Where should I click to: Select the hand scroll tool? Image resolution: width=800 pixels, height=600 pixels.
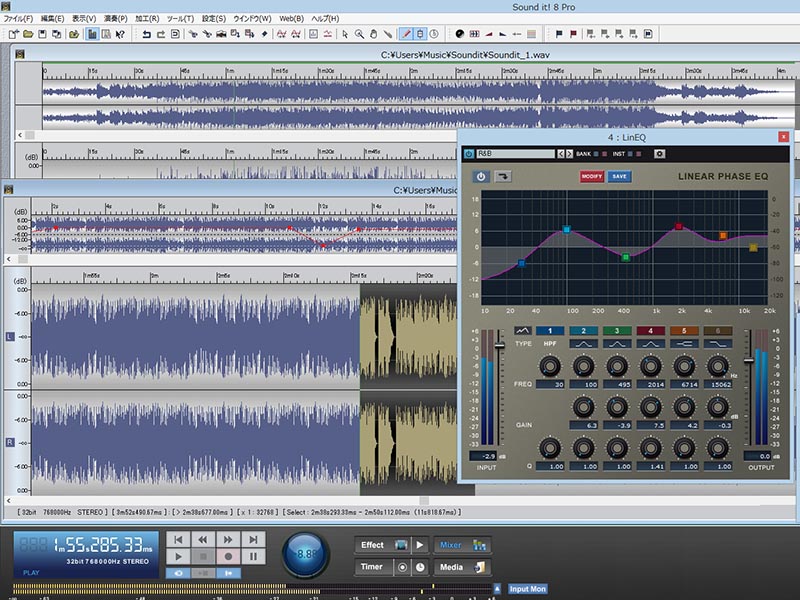click(373, 34)
